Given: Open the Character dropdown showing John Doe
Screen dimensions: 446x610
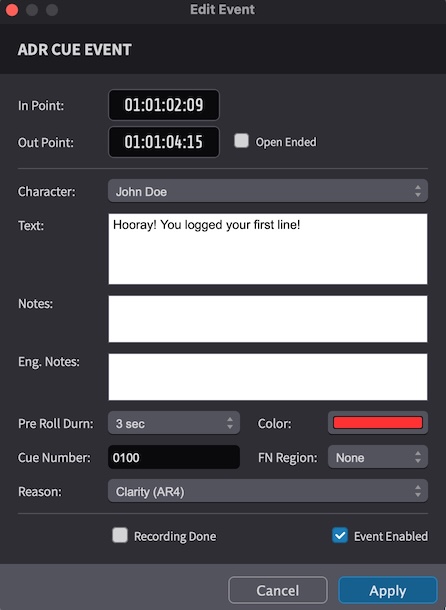Looking at the screenshot, I should [268, 191].
